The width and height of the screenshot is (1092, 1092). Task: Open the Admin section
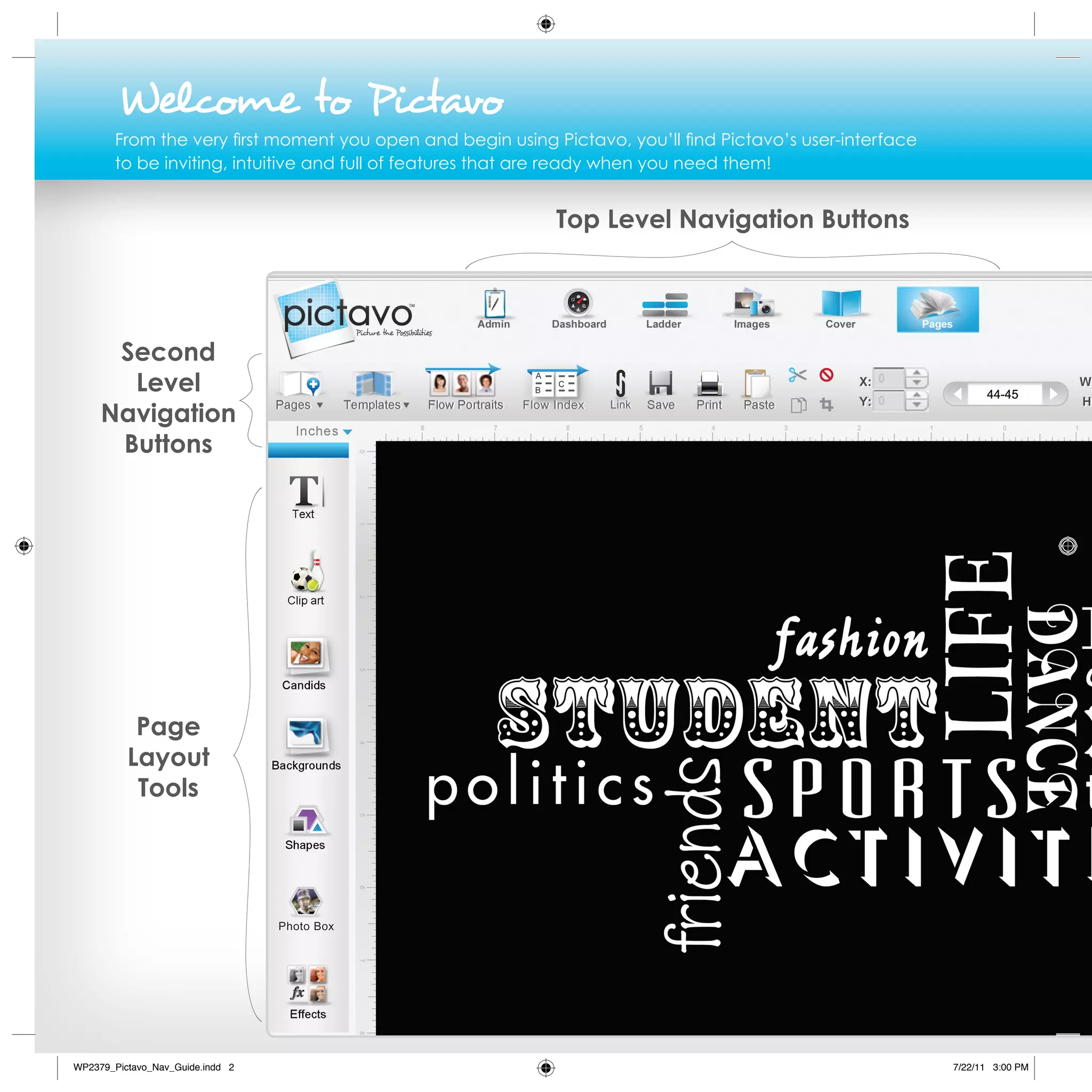pos(494,309)
